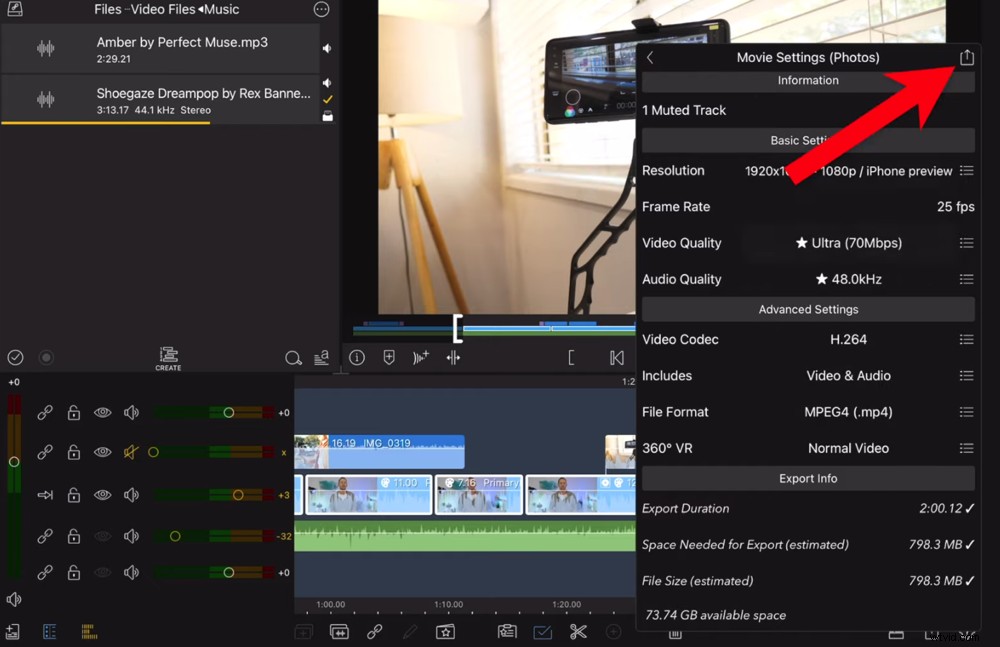Lock the top track using its padlock icon

(73, 412)
